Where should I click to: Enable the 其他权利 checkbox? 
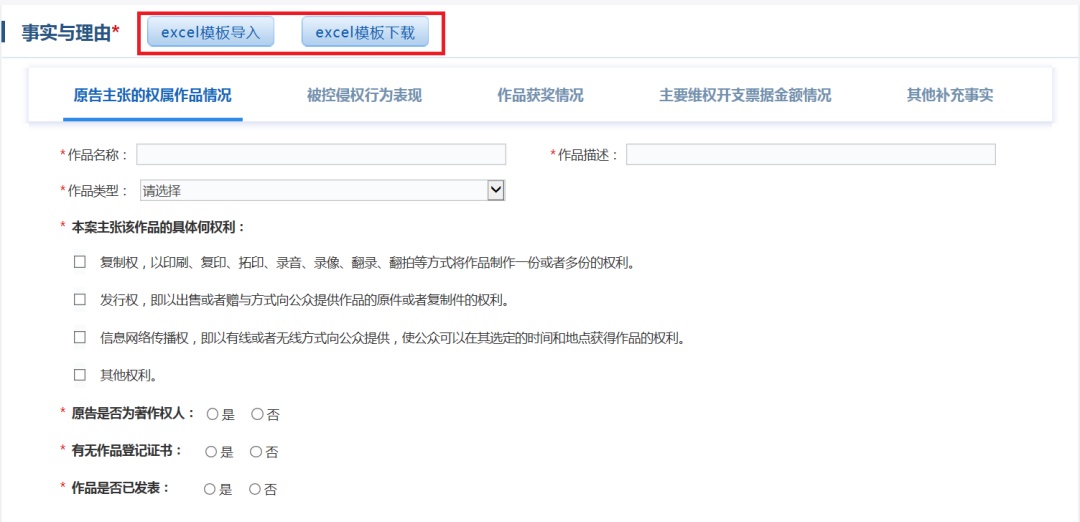click(x=80, y=375)
